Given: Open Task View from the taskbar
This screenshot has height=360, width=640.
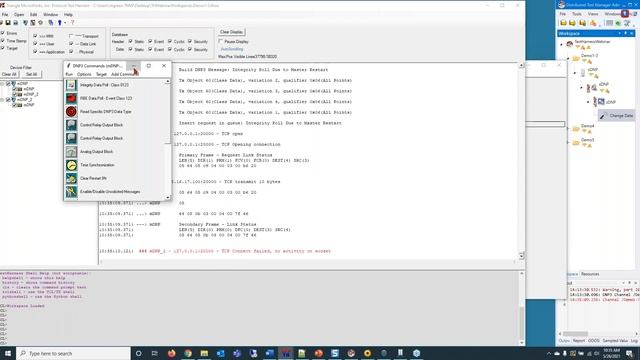Looking at the screenshot, I should [155, 353].
